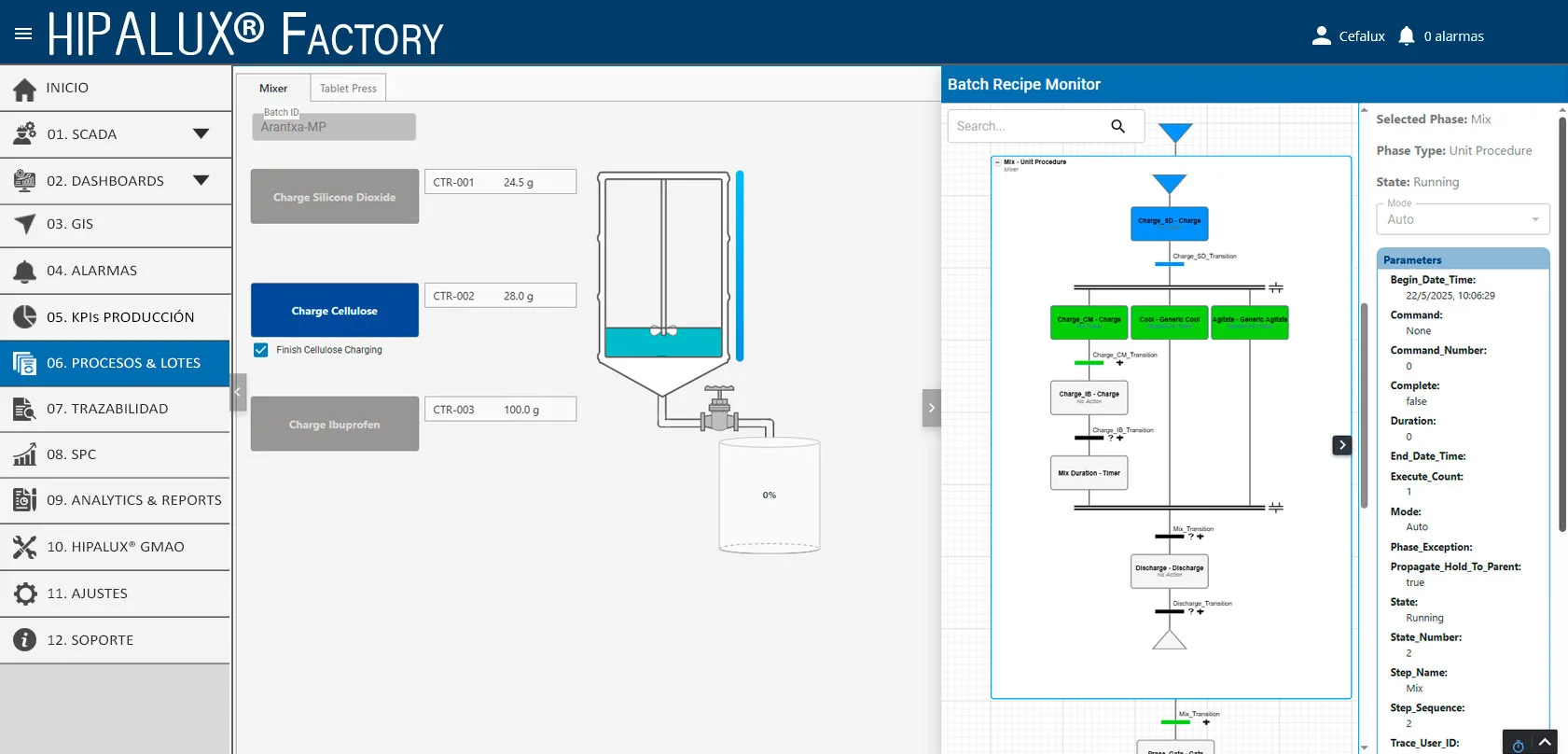The height and width of the screenshot is (754, 1568).
Task: Click the Discharge_Transition black bar
Action: [x=1170, y=611]
